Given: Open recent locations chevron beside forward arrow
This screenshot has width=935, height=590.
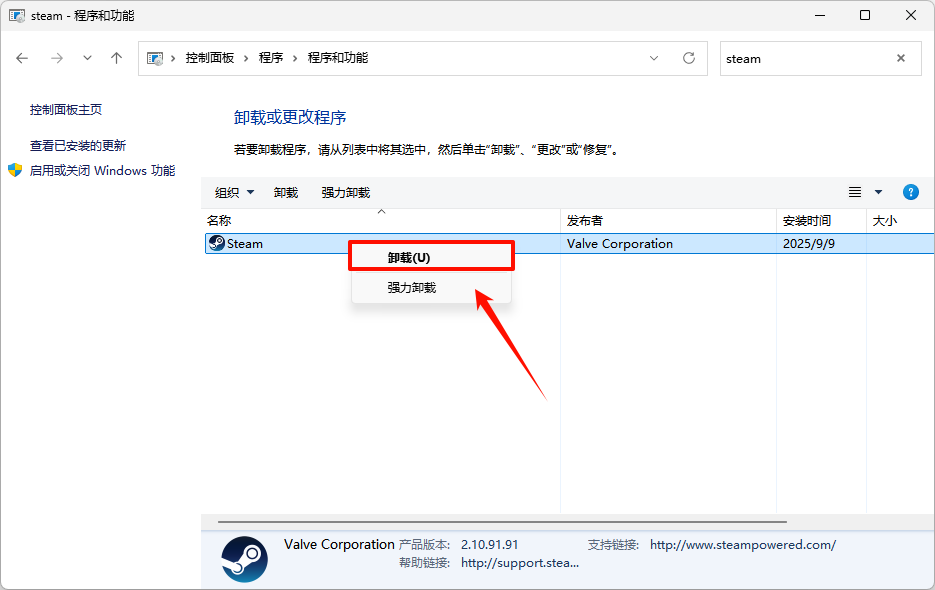Looking at the screenshot, I should click(88, 58).
